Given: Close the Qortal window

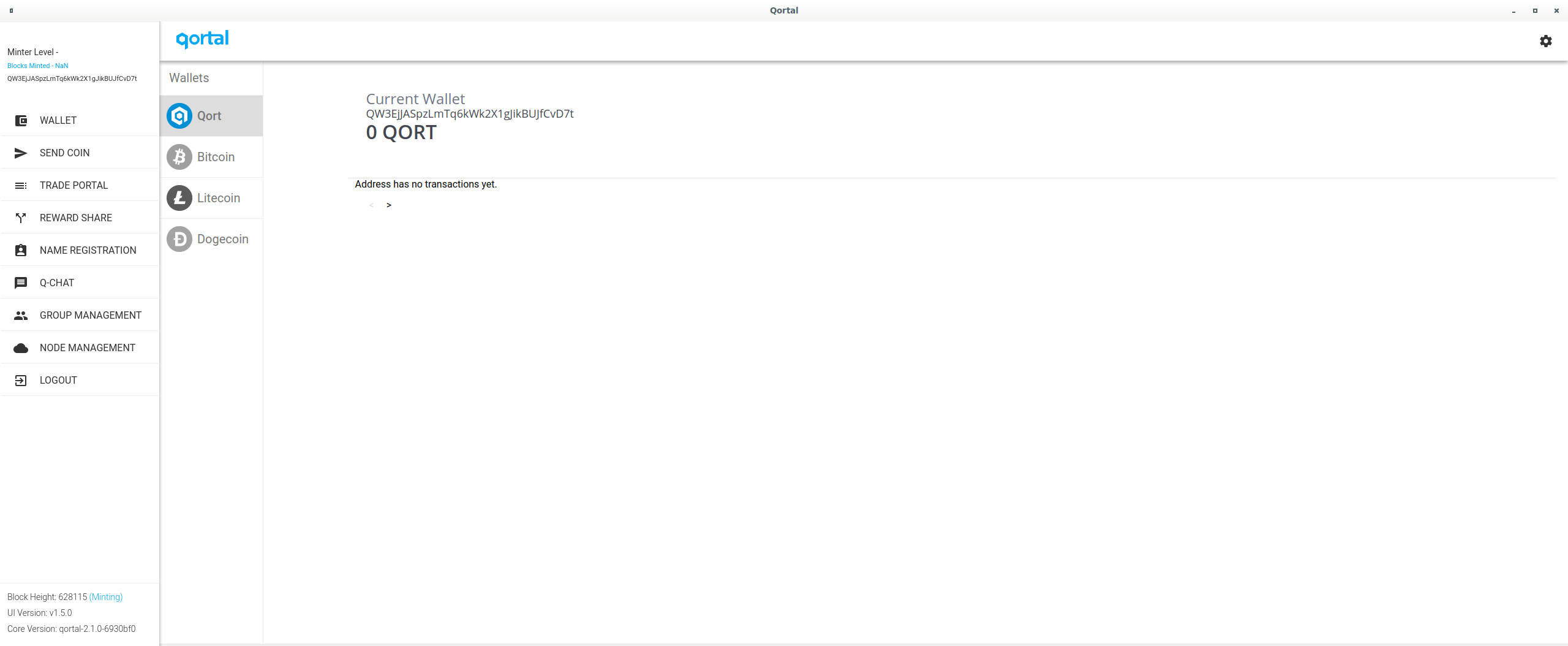Looking at the screenshot, I should click(x=1556, y=10).
